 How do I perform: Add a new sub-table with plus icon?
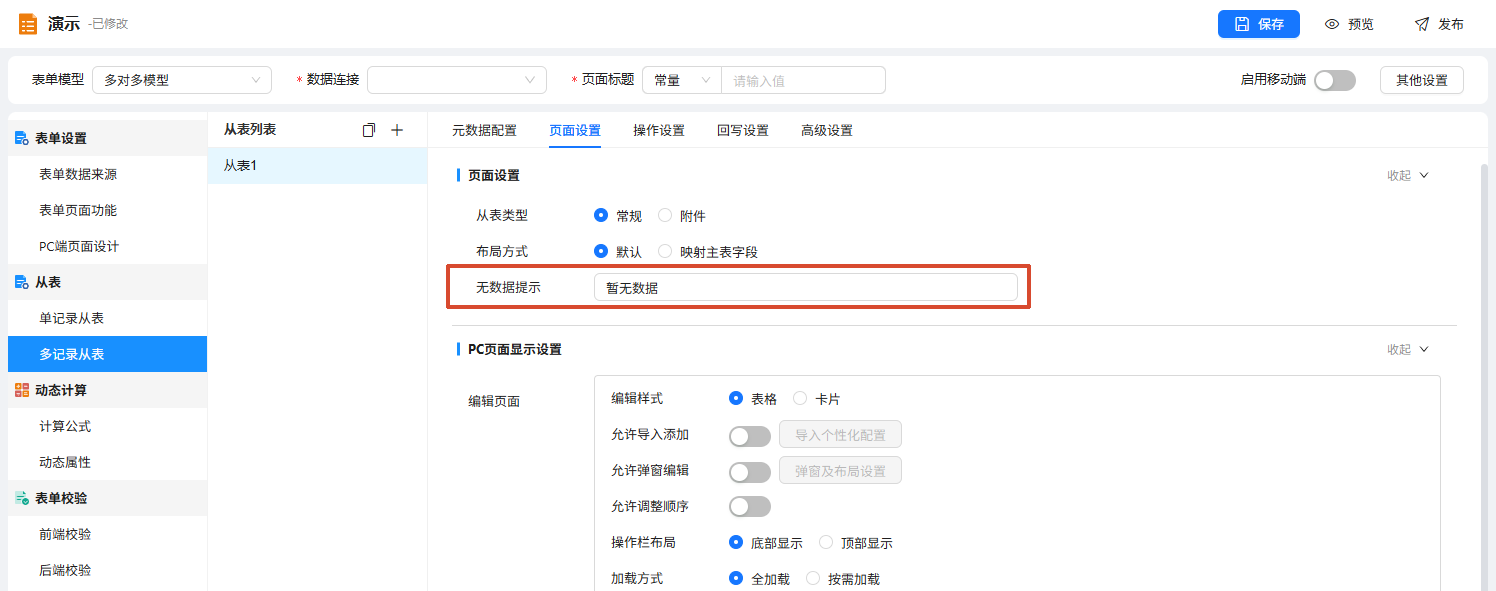click(x=396, y=130)
